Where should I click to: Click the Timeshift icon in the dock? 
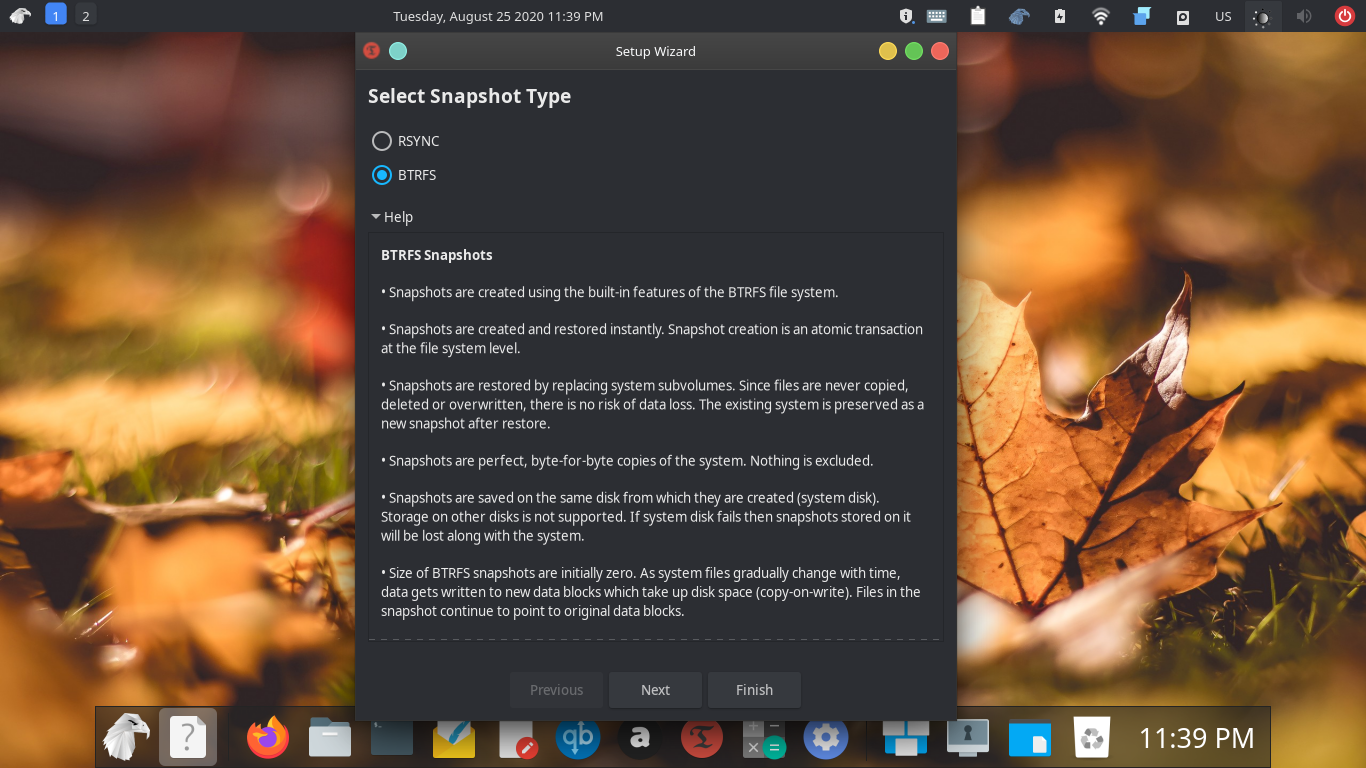[702, 739]
